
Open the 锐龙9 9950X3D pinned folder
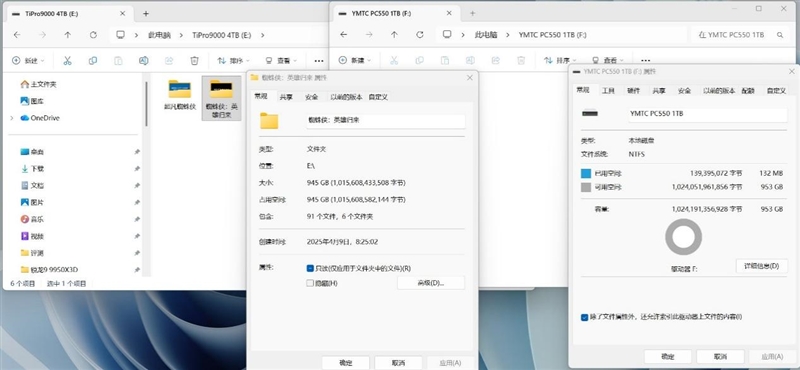point(48,269)
